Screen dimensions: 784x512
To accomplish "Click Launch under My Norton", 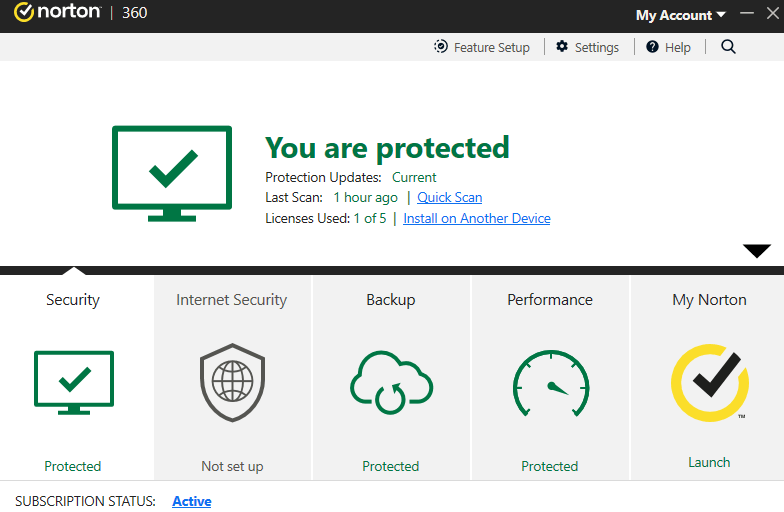I will pyautogui.click(x=709, y=462).
